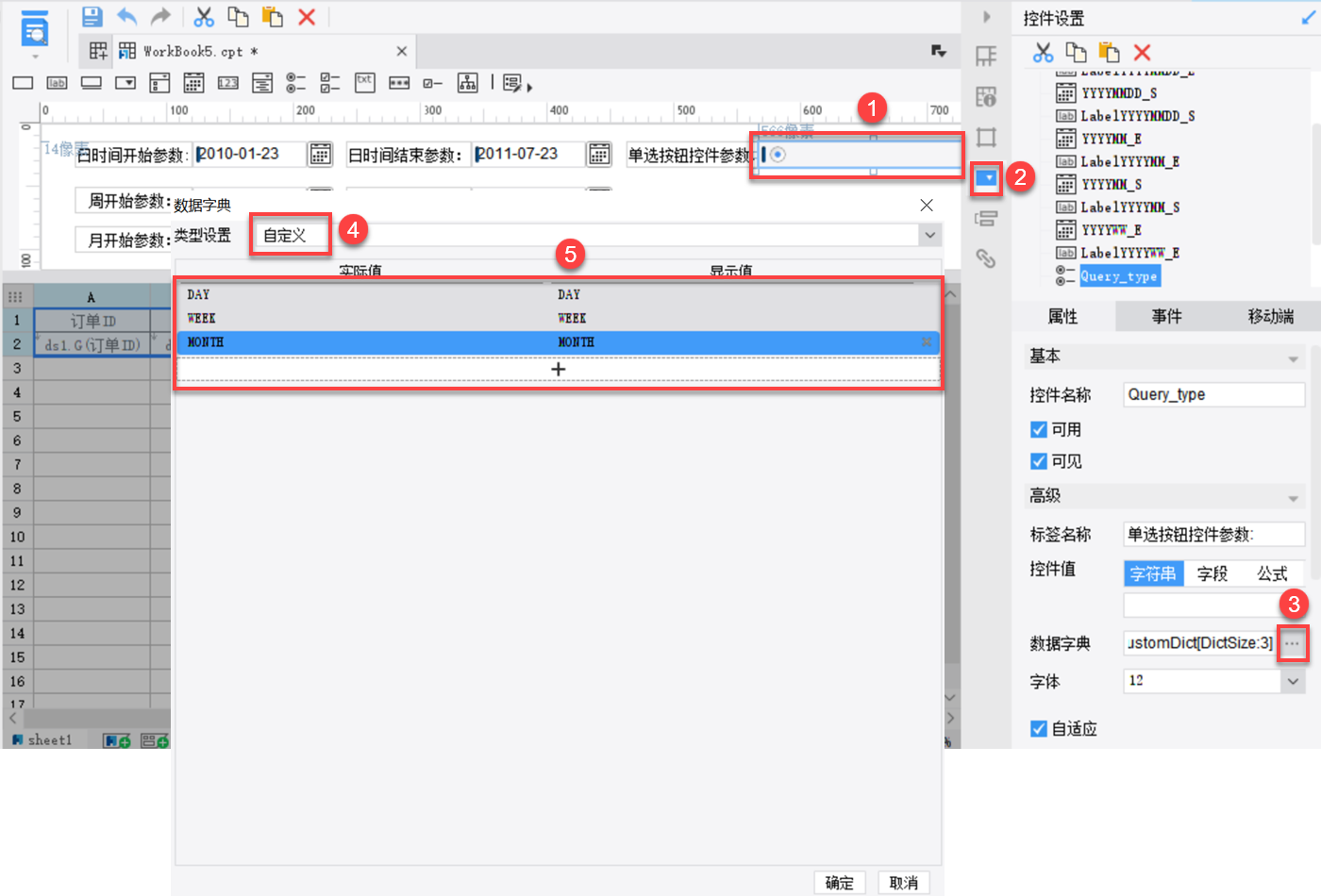
Task: Switch to the 移动端 tab
Action: (x=1270, y=317)
